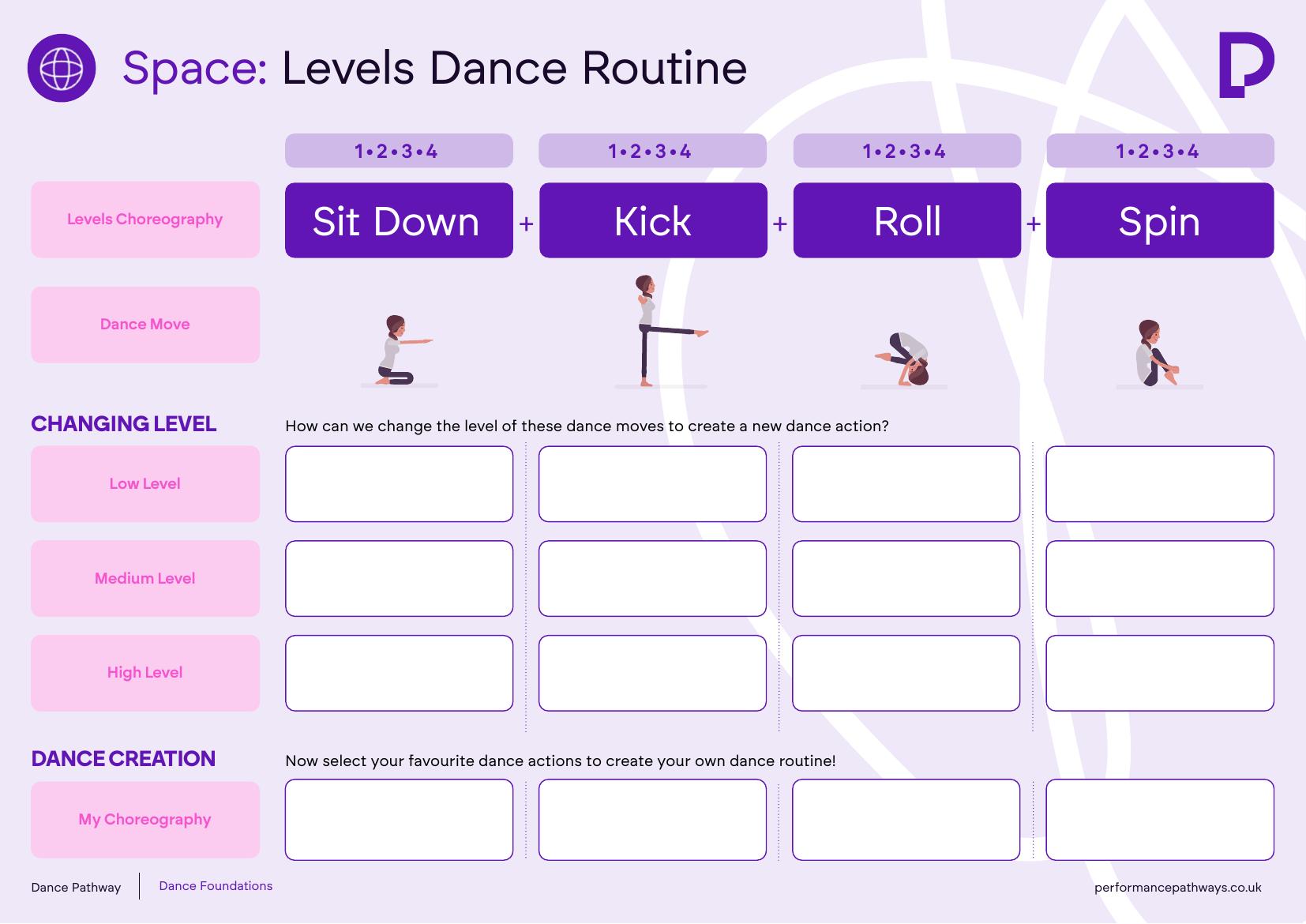Click the Low Level box under Sit Down
The image size is (1306, 924).
[399, 484]
